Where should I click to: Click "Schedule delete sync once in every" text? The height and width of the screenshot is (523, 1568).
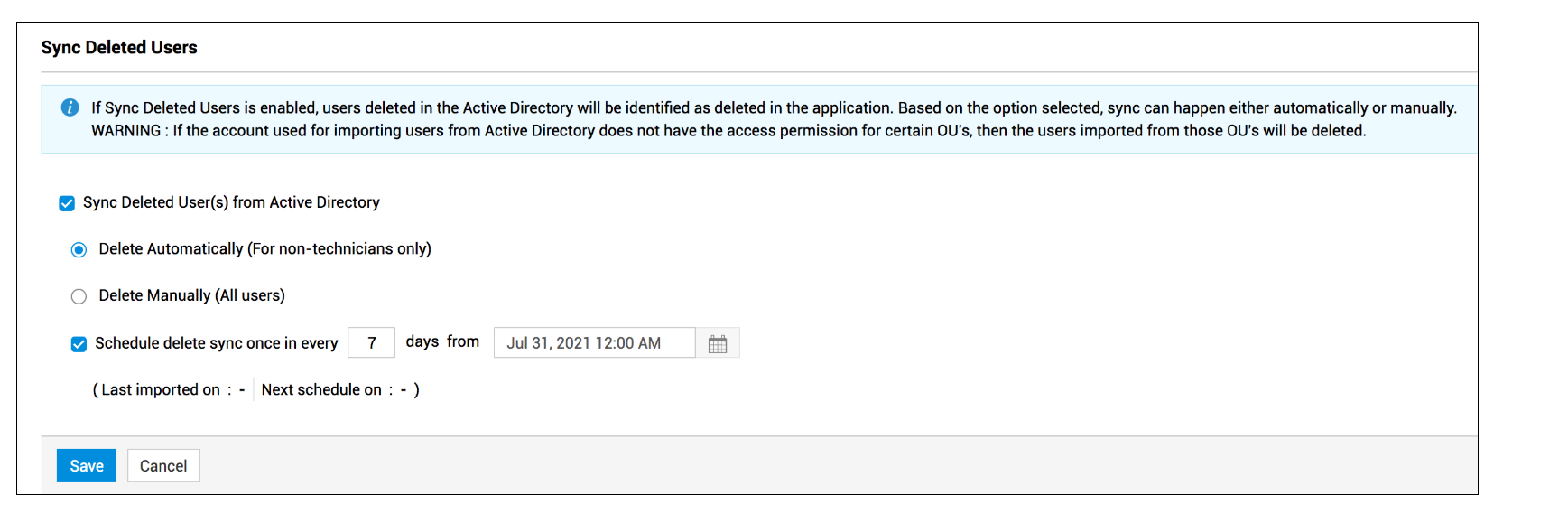(217, 343)
